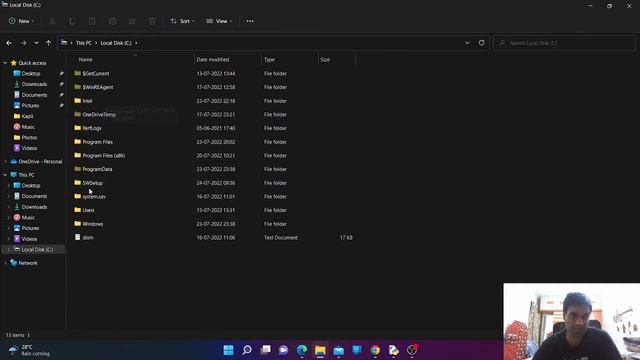Viewport: 640px width, 360px height.
Task: Open the New item dropdown
Action: coord(22,21)
